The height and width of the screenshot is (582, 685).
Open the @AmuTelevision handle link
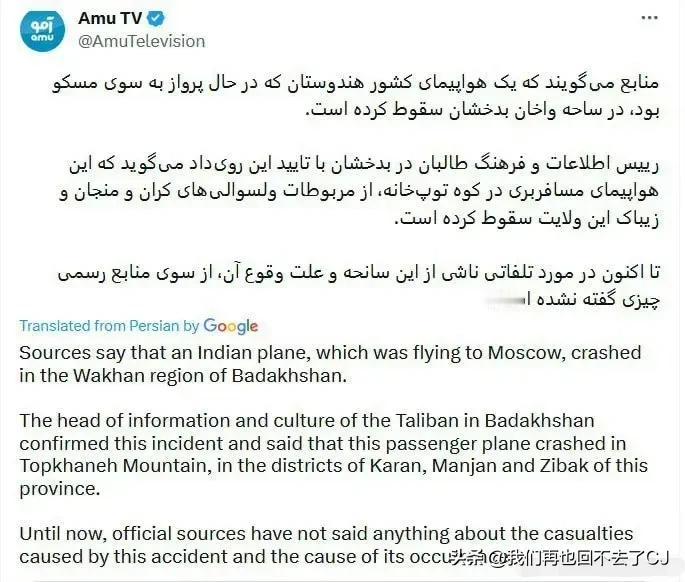[x=142, y=42]
